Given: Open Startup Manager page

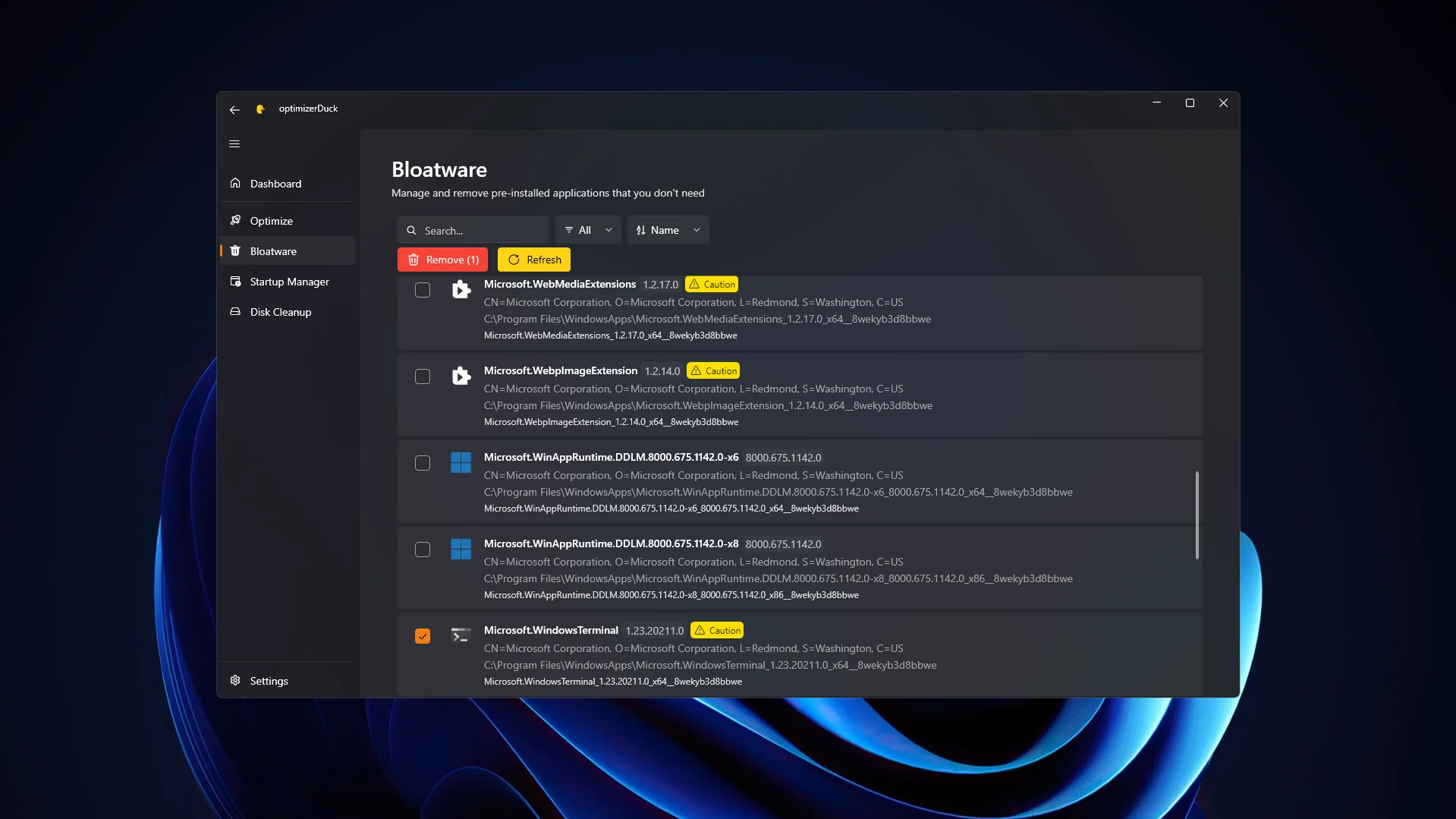Looking at the screenshot, I should [x=288, y=282].
